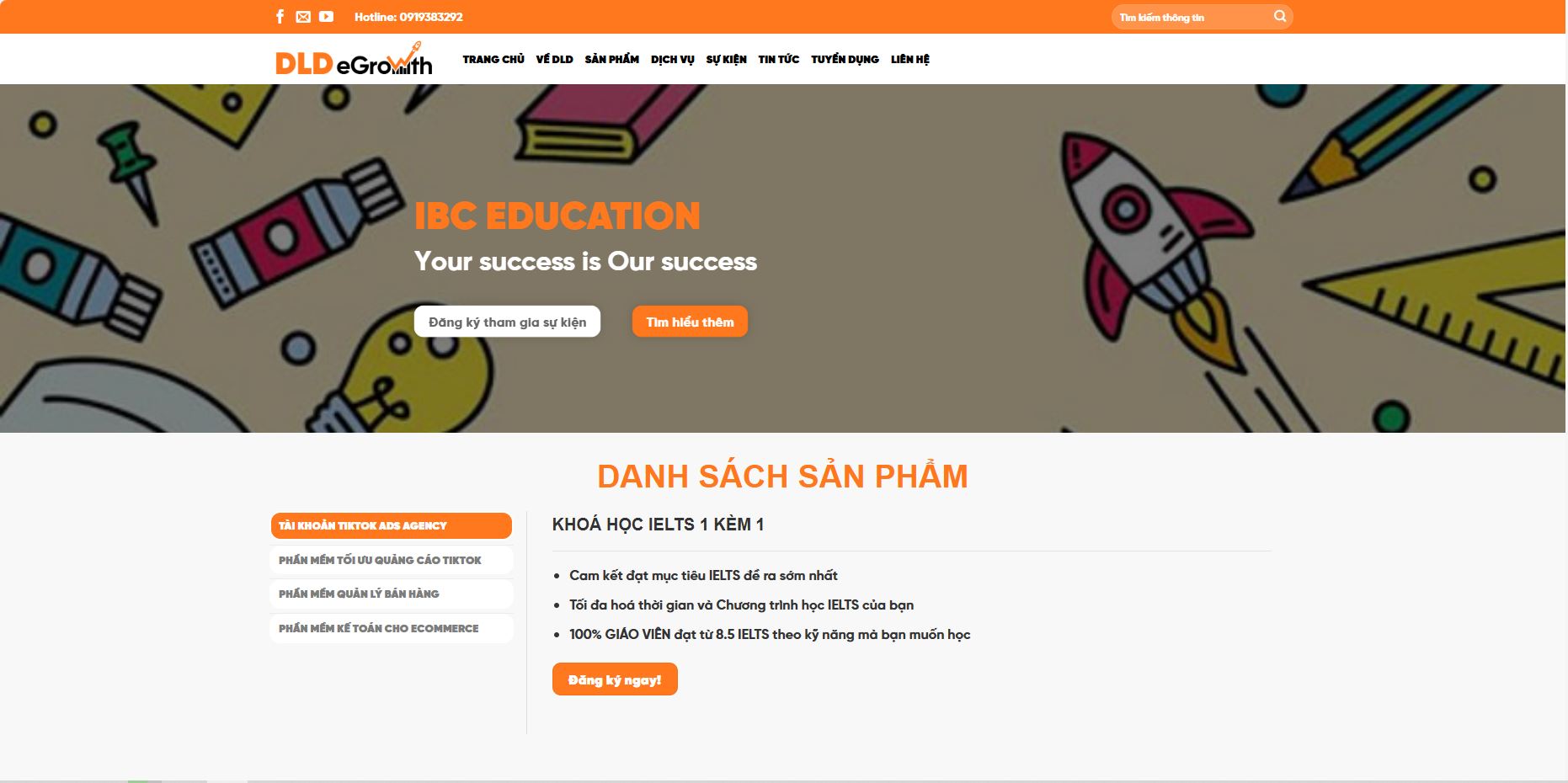This screenshot has height=783, width=1568.
Task: Select SẢN PHẨM in navigation
Action: click(612, 59)
